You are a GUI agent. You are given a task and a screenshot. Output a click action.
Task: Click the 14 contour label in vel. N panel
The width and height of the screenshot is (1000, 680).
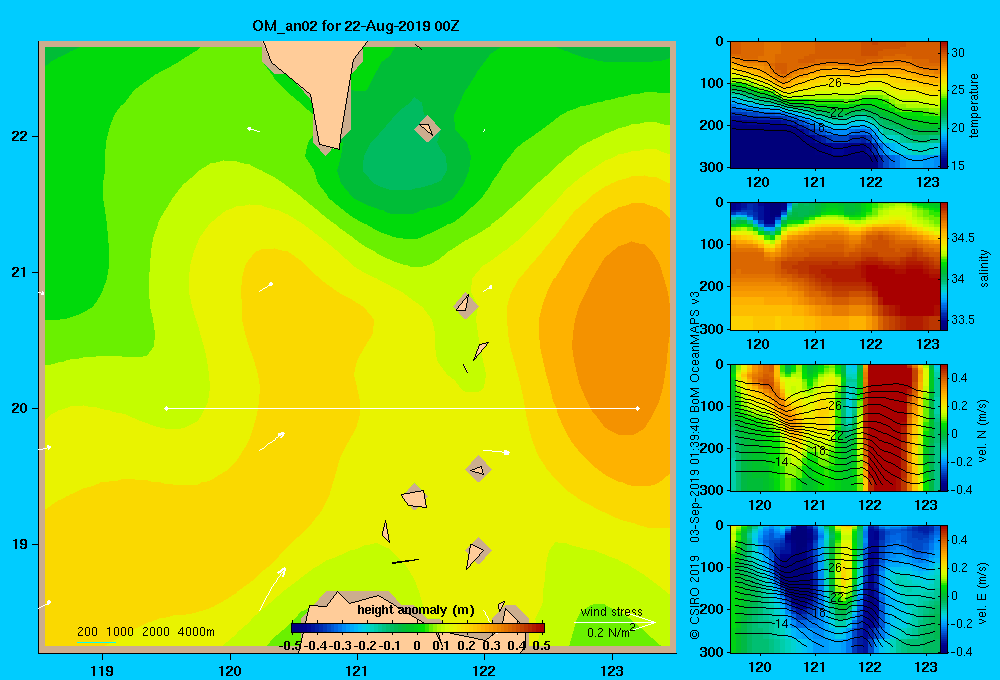(782, 462)
